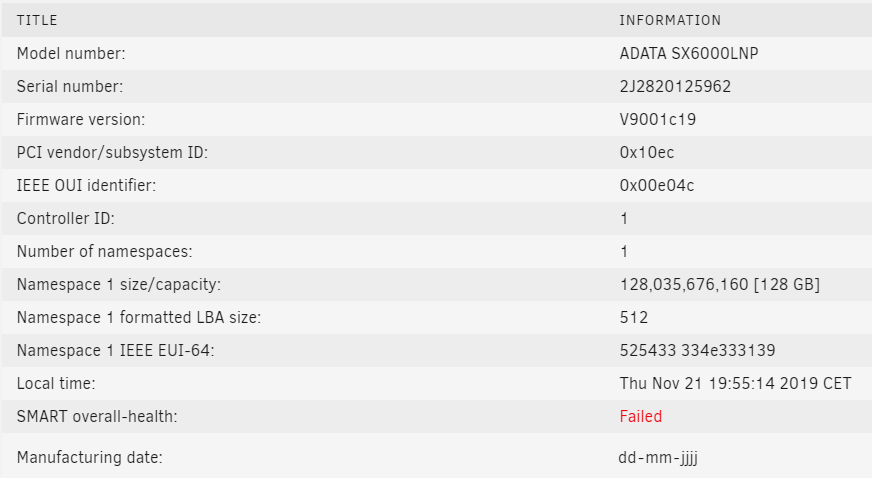Screen dimensions: 872x478
Task: Click the formatted LBA size 512
Action: pos(634,317)
